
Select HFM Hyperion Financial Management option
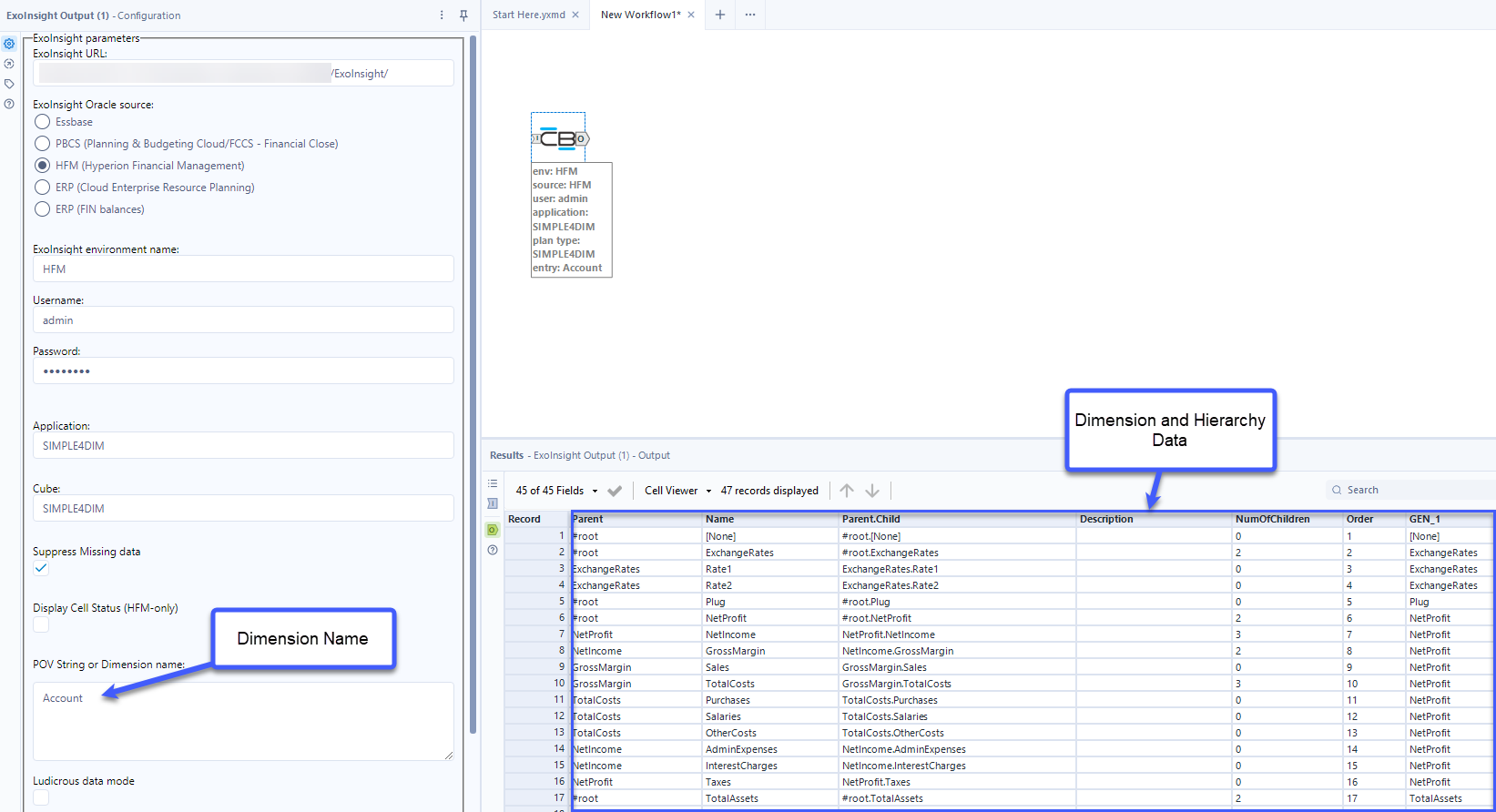pos(42,166)
